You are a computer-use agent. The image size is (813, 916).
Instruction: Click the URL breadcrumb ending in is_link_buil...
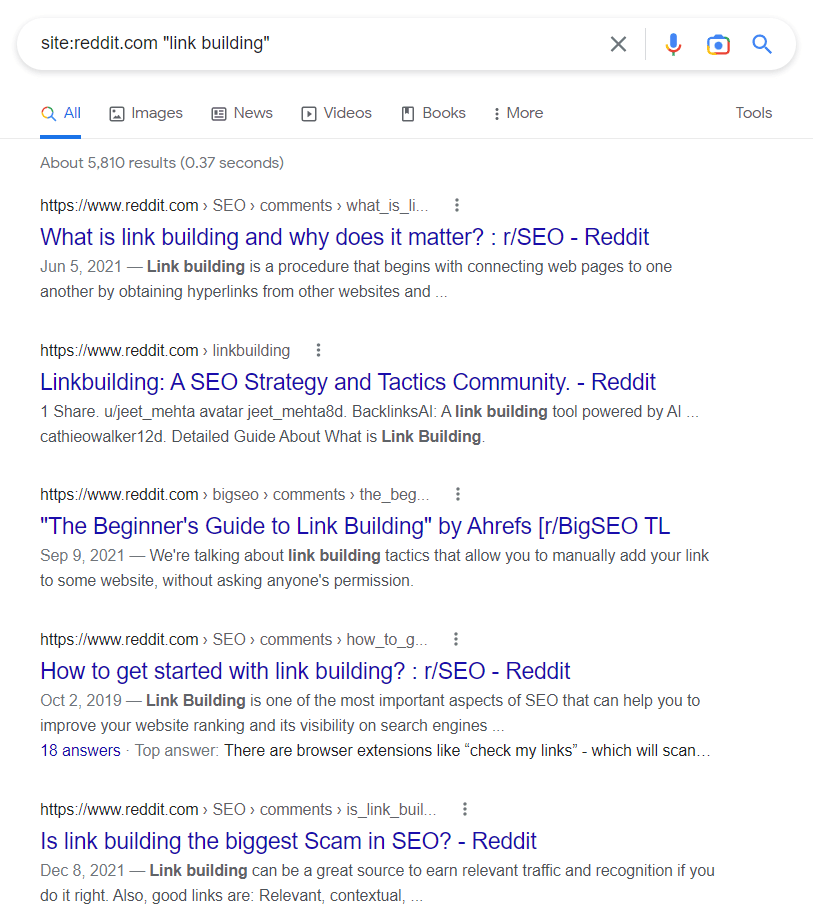pos(238,810)
